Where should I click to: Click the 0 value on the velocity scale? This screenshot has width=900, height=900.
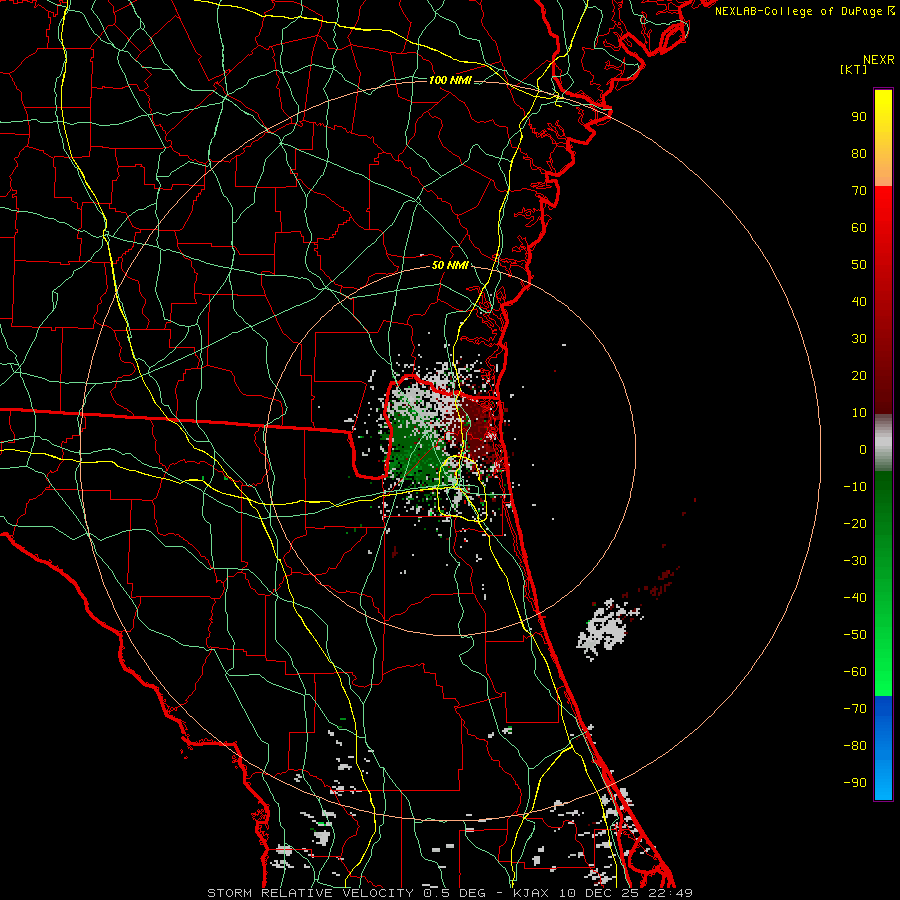click(863, 450)
